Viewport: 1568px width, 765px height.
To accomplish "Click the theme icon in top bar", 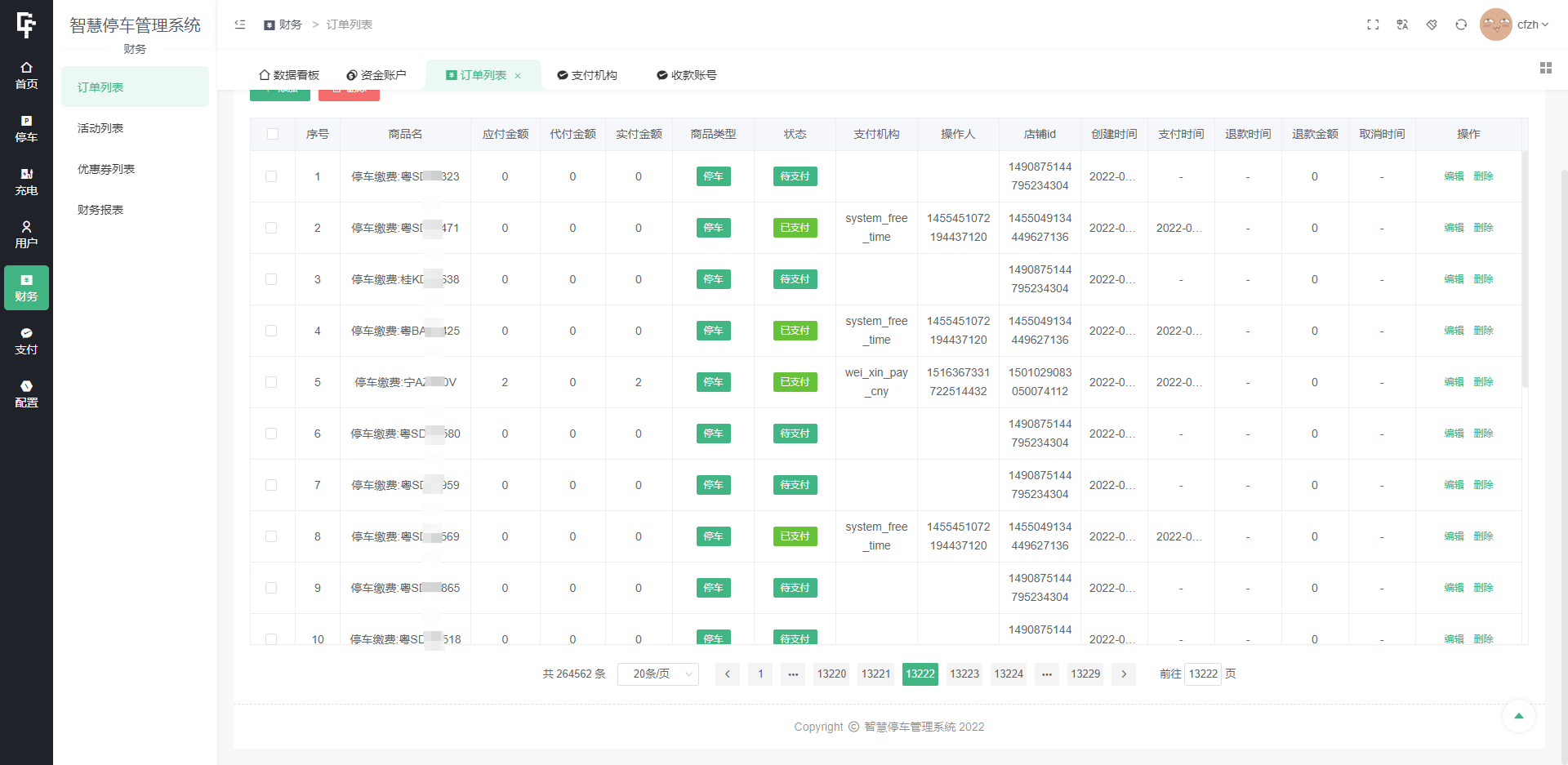I will click(1432, 24).
